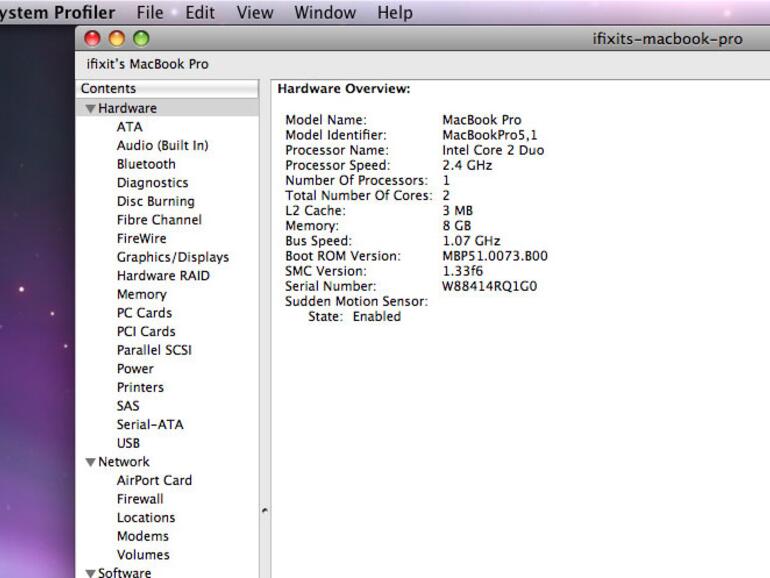Select the Hardware category row

point(168,109)
